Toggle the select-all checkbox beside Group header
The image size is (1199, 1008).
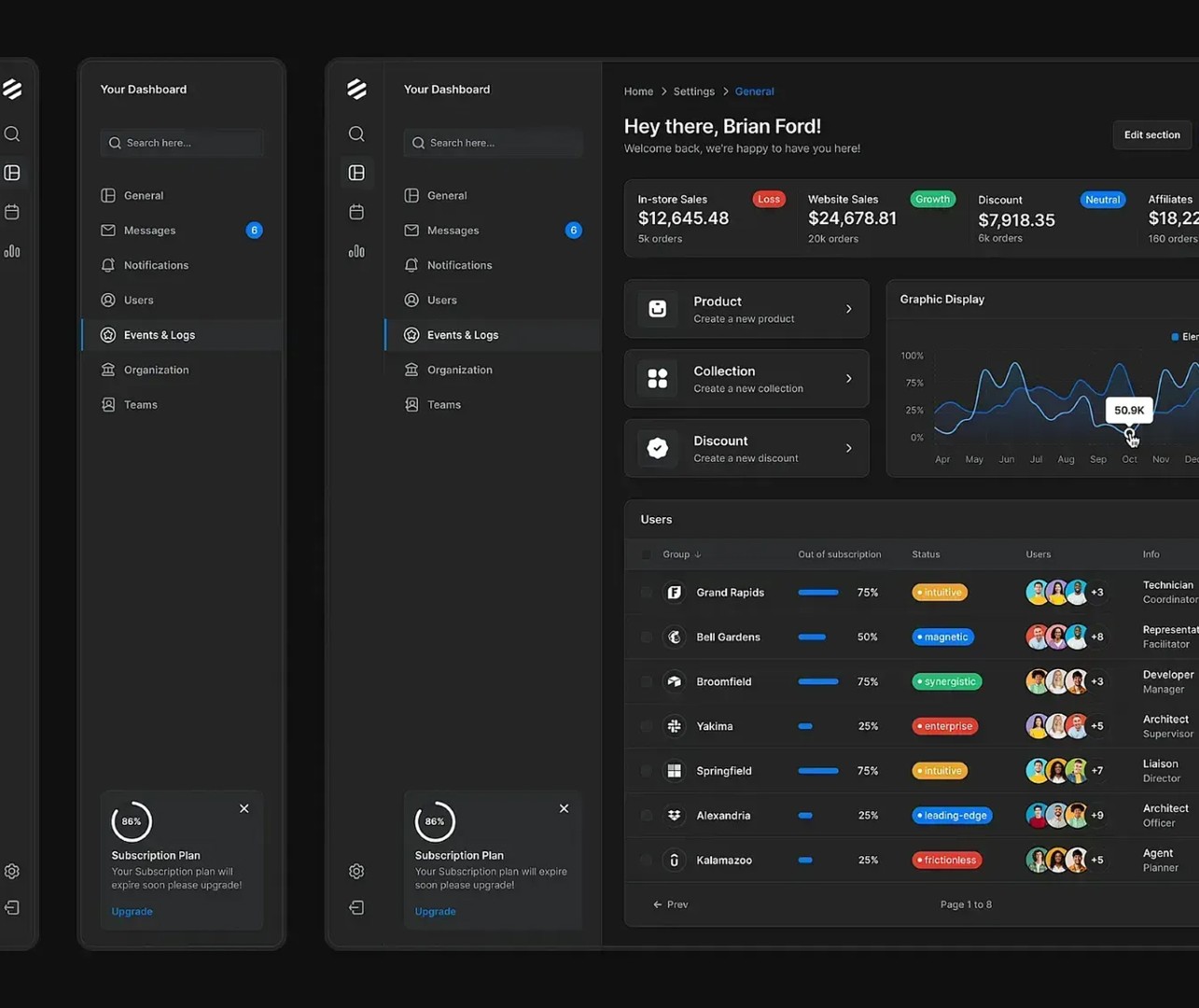click(x=646, y=554)
